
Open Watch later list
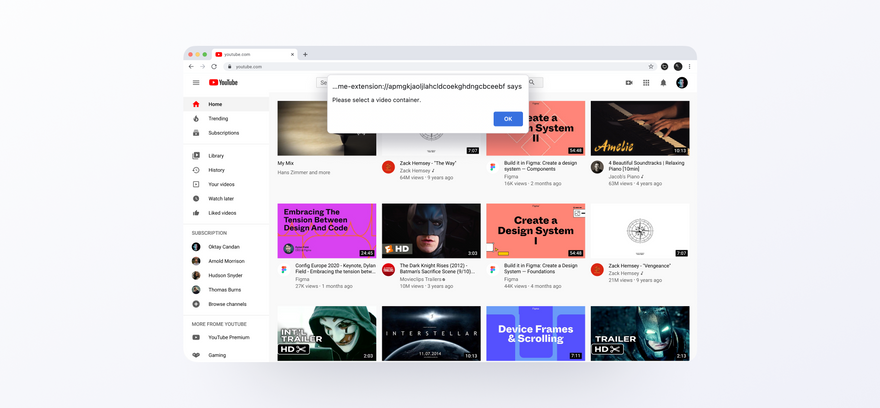click(x=220, y=198)
